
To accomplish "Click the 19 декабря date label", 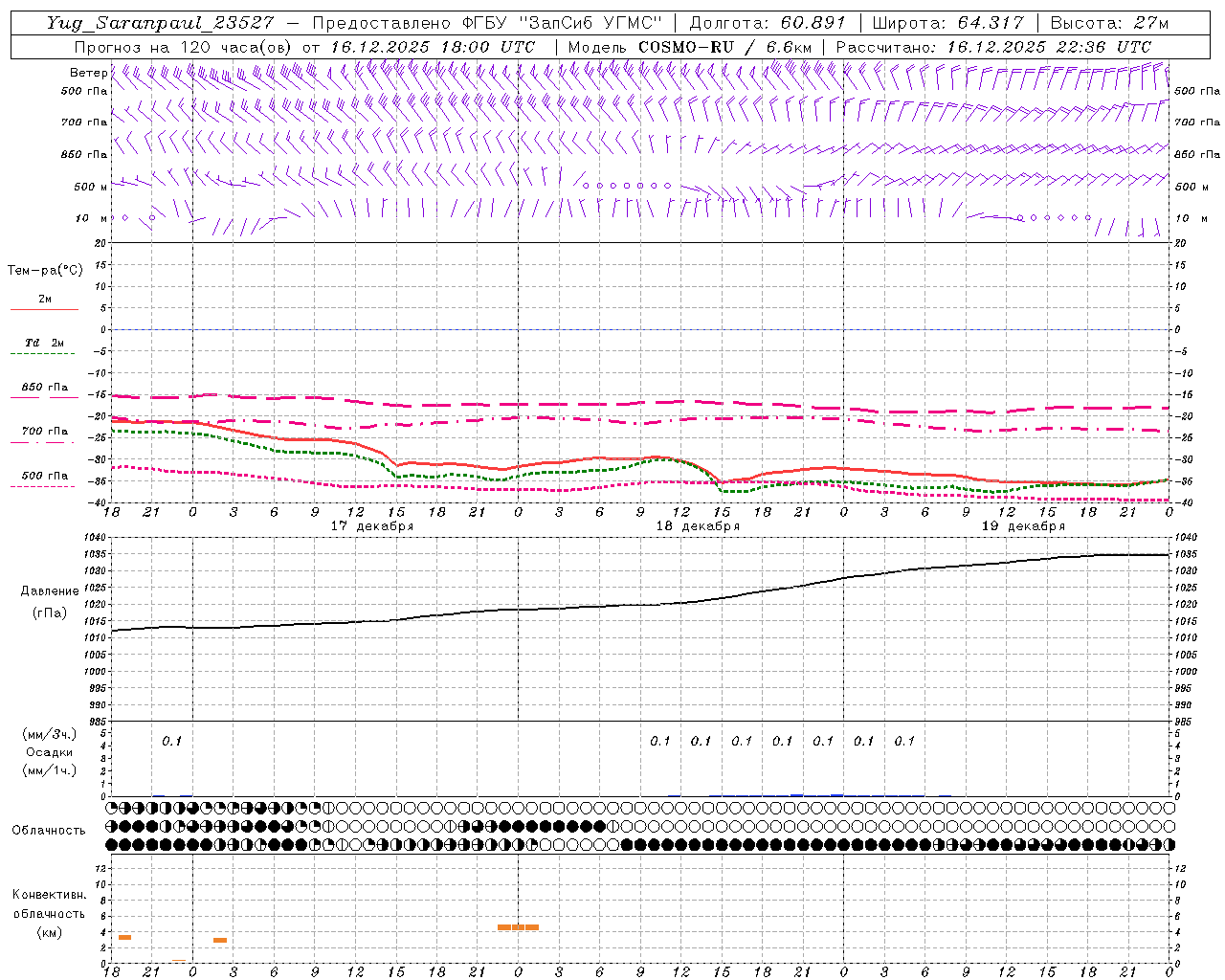I will 1023,526.
